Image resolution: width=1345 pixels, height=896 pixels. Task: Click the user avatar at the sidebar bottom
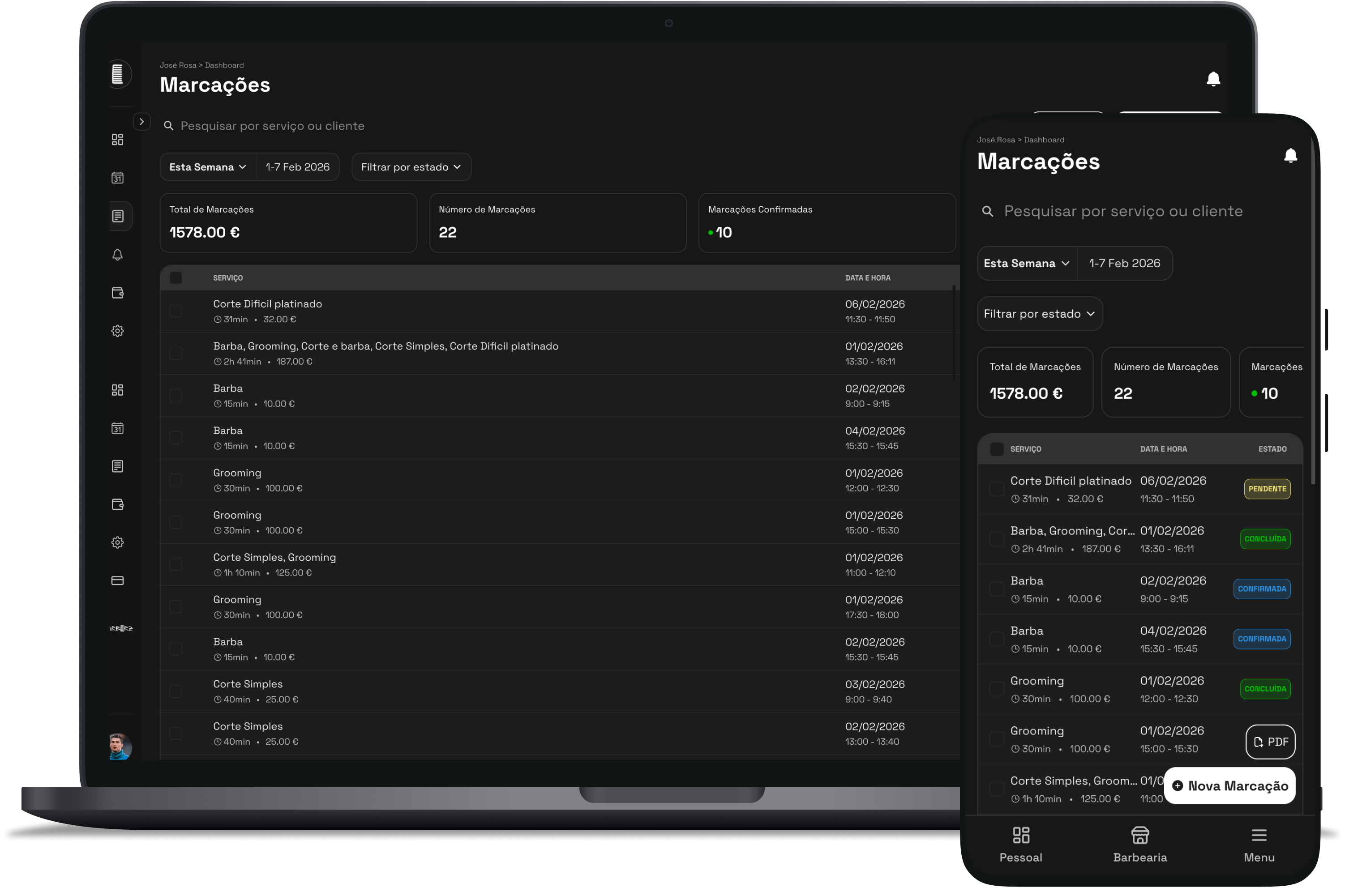(x=120, y=746)
